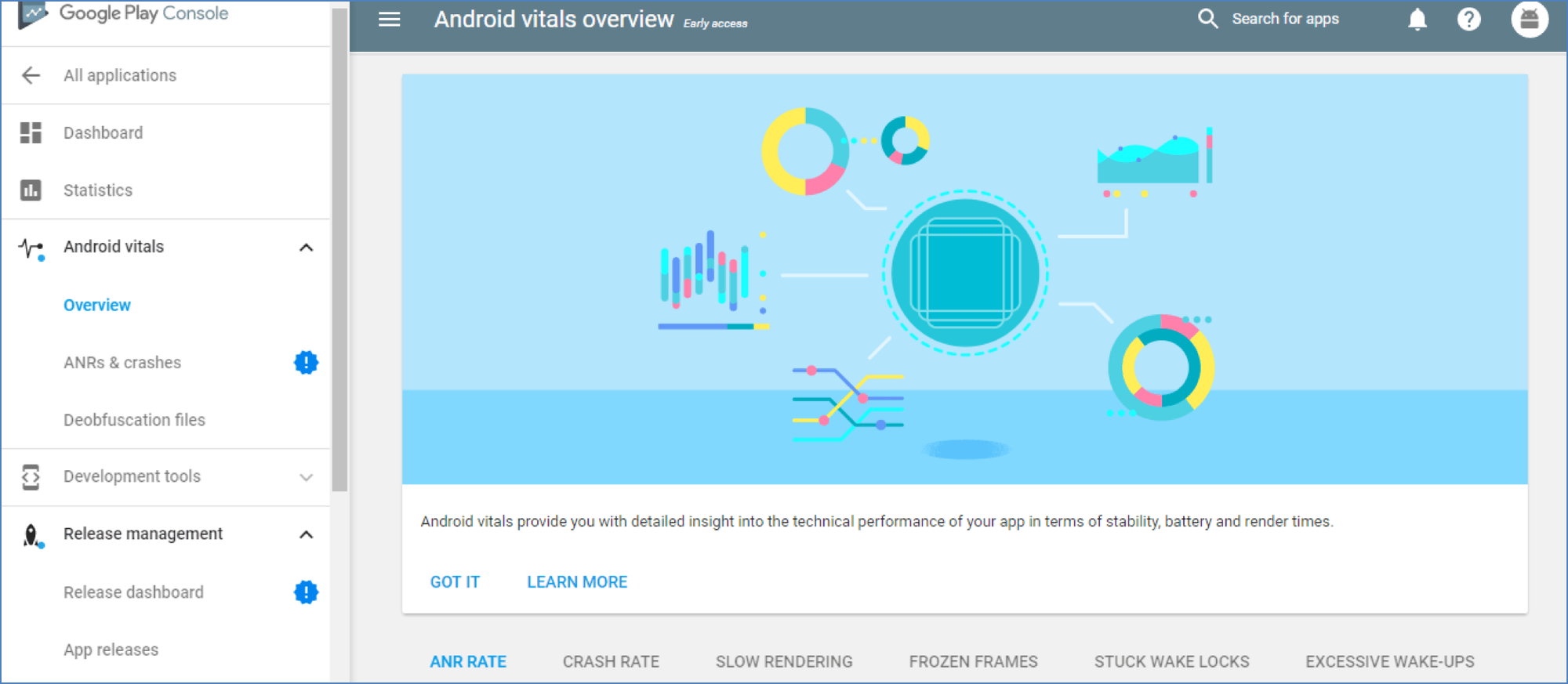Click the ANRs & crashes alert badge
Viewport: 1568px width, 684px height.
(x=306, y=362)
